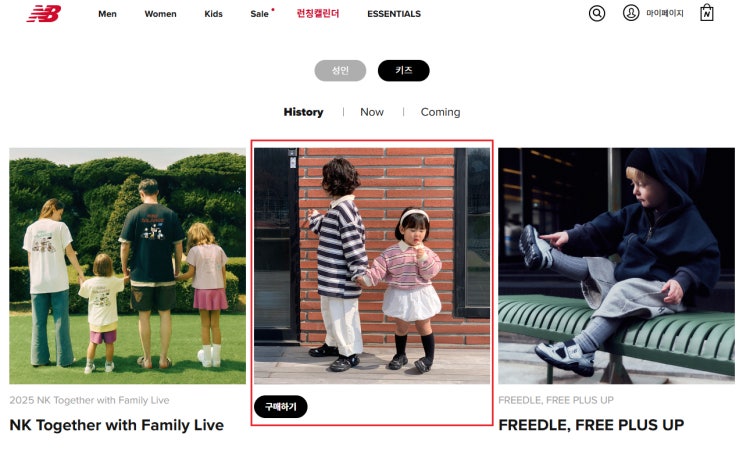This screenshot has height=457, width=743.
Task: Toggle to the 키즈 category pill
Action: 404,71
